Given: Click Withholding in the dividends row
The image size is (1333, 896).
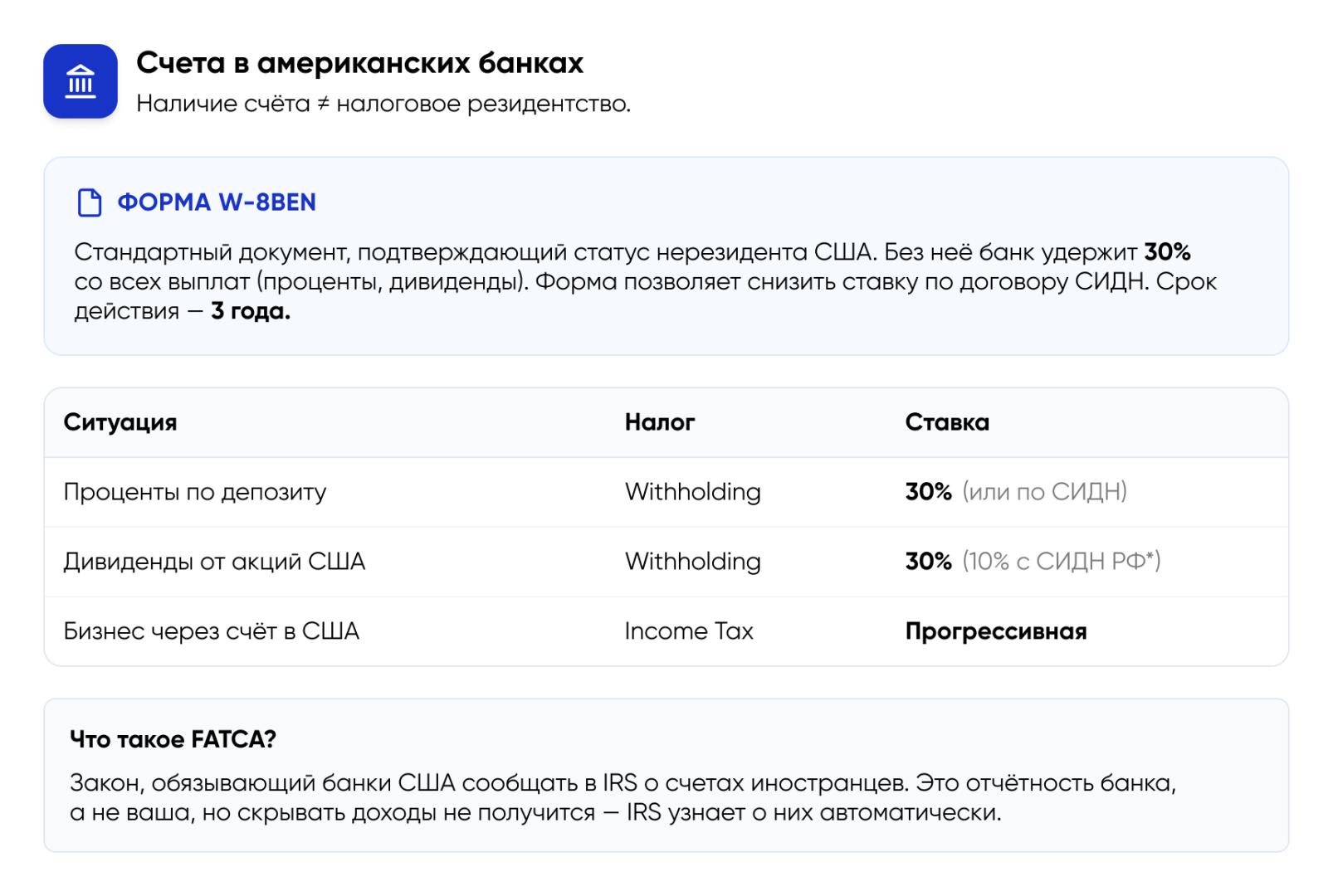Looking at the screenshot, I should point(692,562).
